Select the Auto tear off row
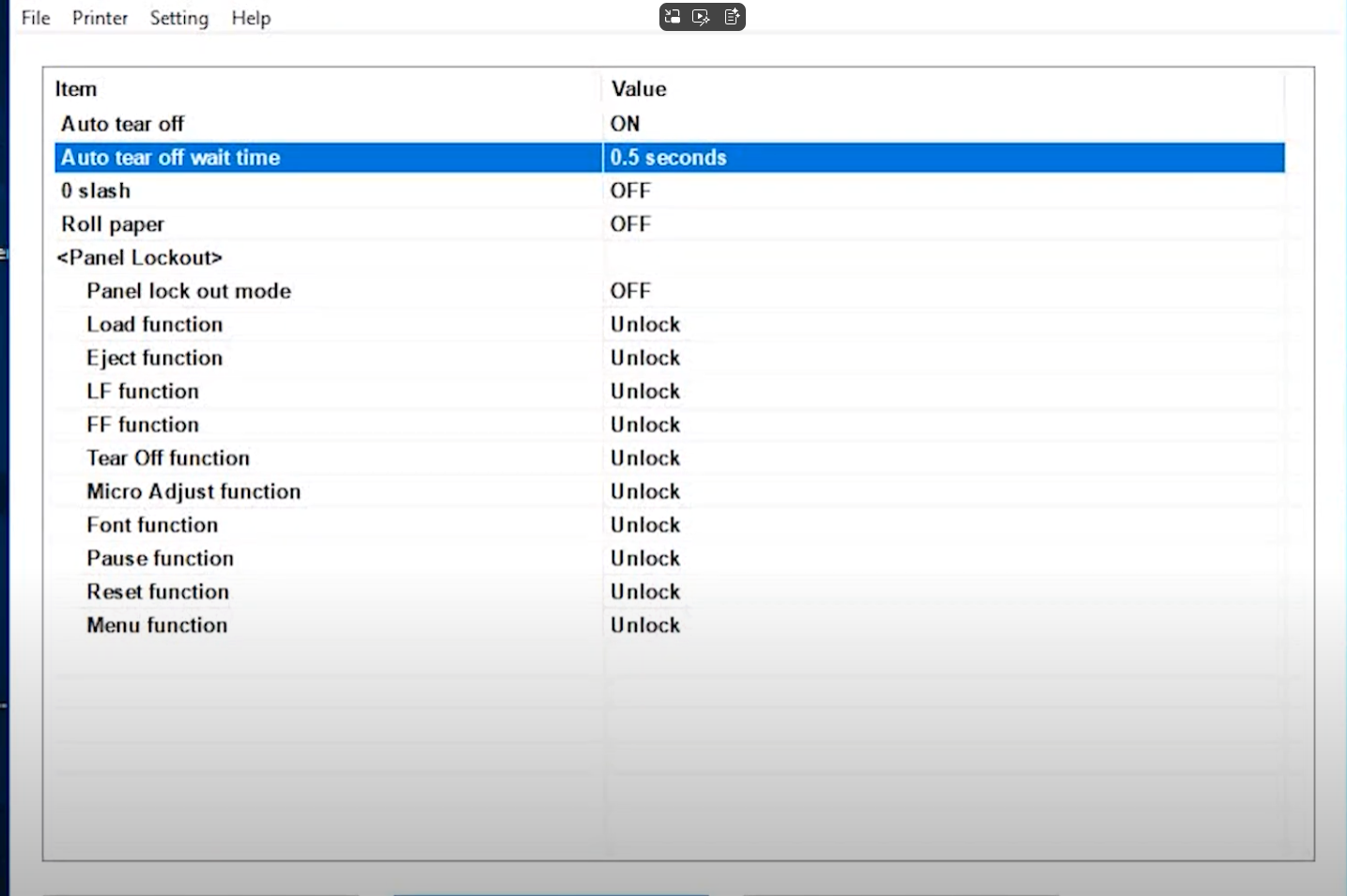The height and width of the screenshot is (896, 1347). point(123,124)
